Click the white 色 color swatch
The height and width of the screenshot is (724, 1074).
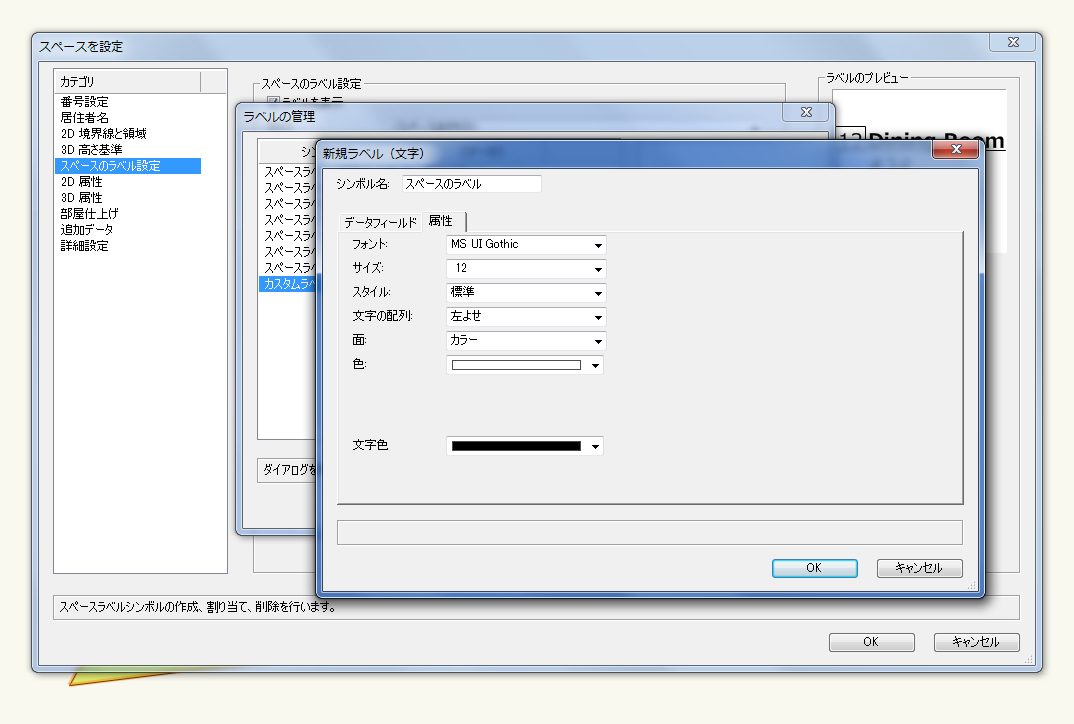[516, 365]
